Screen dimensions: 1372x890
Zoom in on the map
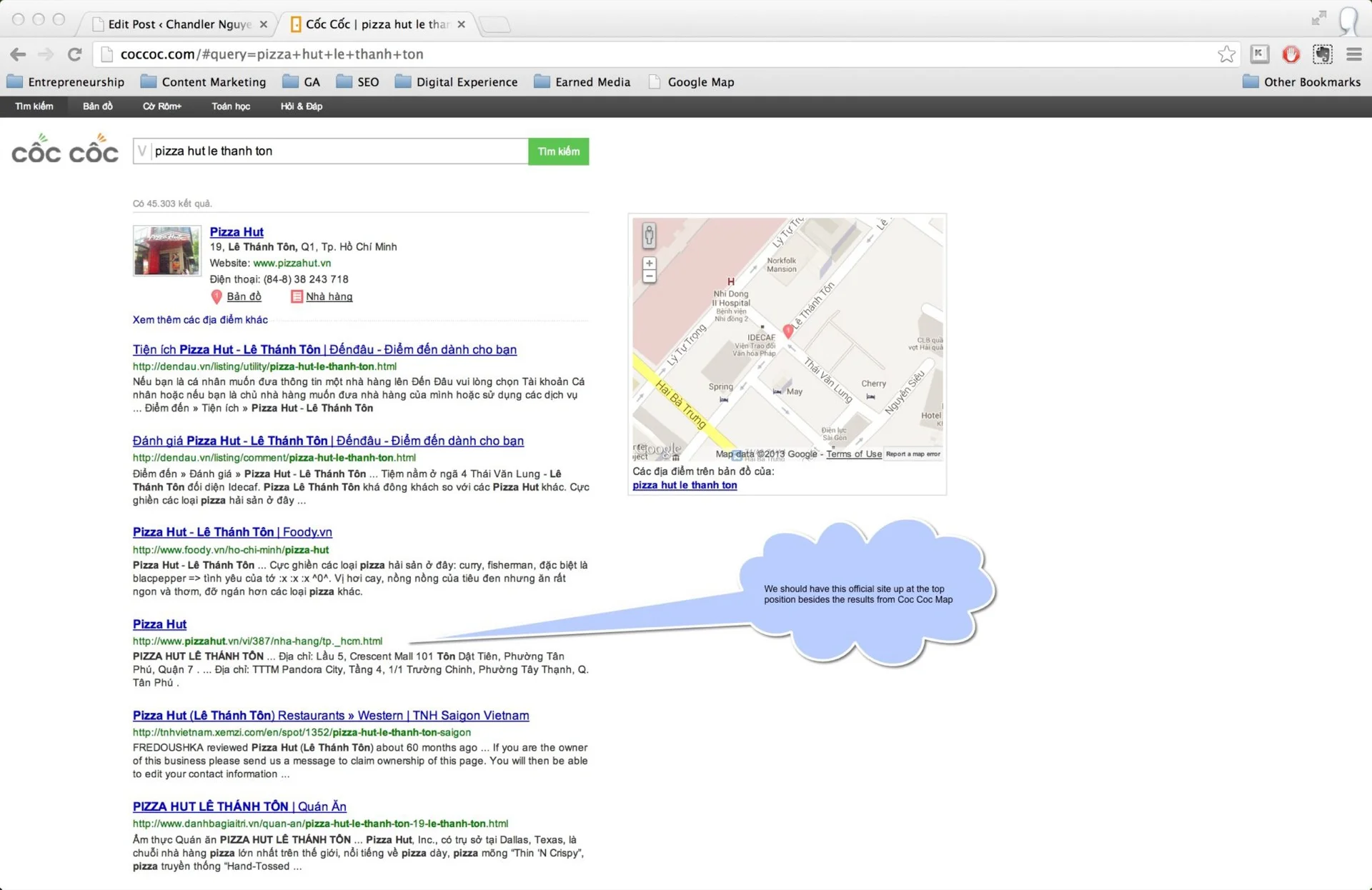(x=649, y=264)
